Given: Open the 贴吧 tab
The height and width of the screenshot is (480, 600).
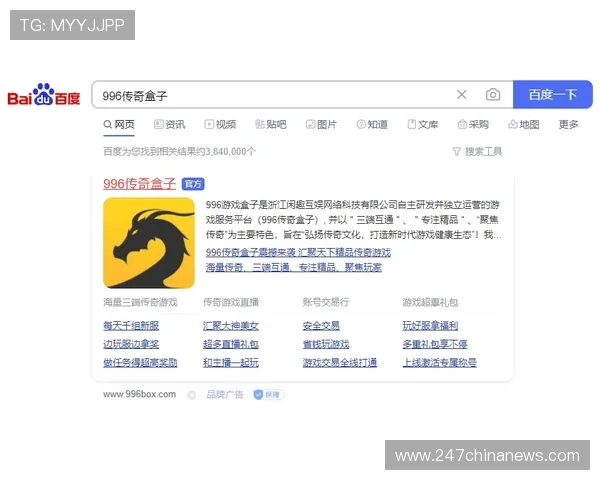Looking at the screenshot, I should 271,124.
